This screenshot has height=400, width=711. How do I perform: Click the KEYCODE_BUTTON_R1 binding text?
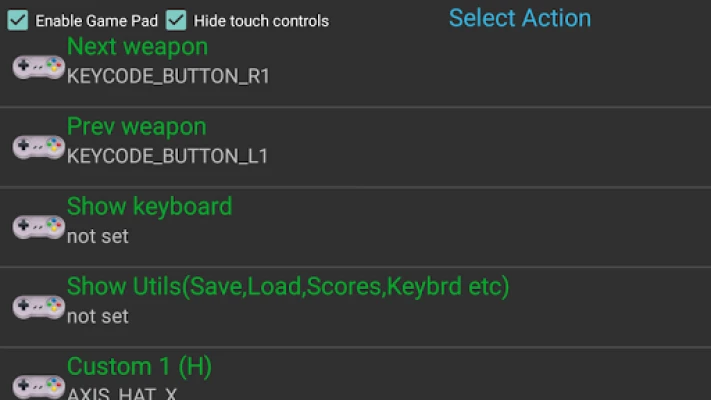pyautogui.click(x=168, y=76)
